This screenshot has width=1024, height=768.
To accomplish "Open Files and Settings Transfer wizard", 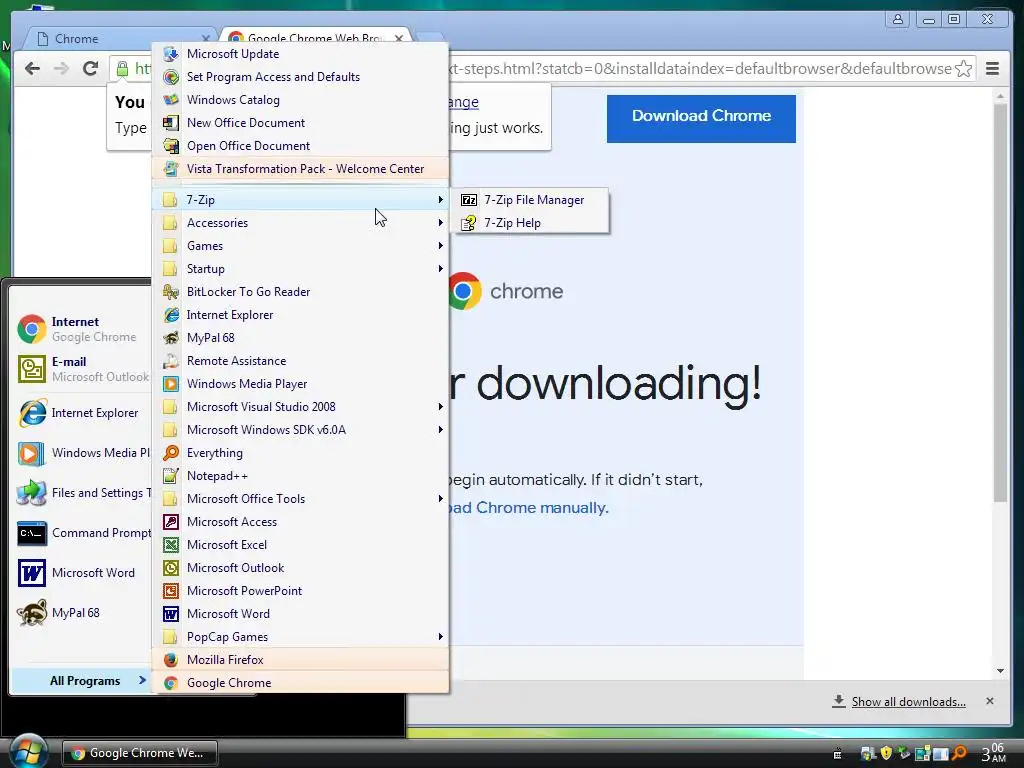I will point(81,493).
